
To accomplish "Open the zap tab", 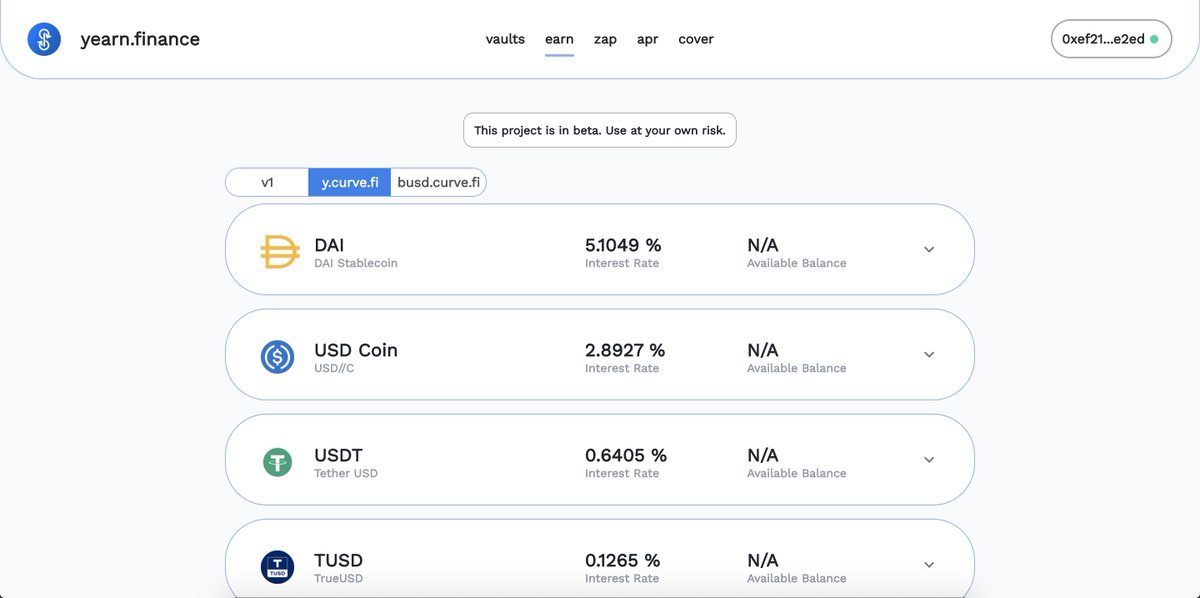I will point(605,39).
